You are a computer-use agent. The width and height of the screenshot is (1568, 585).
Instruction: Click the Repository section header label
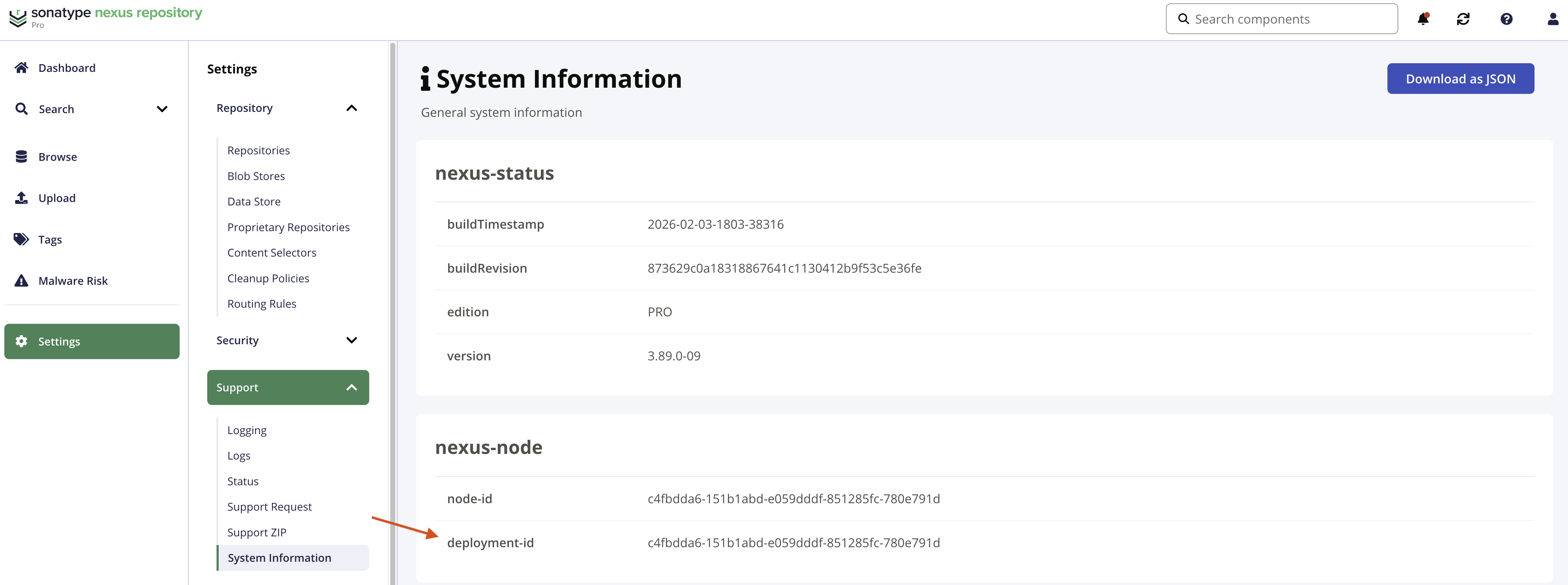[245, 108]
